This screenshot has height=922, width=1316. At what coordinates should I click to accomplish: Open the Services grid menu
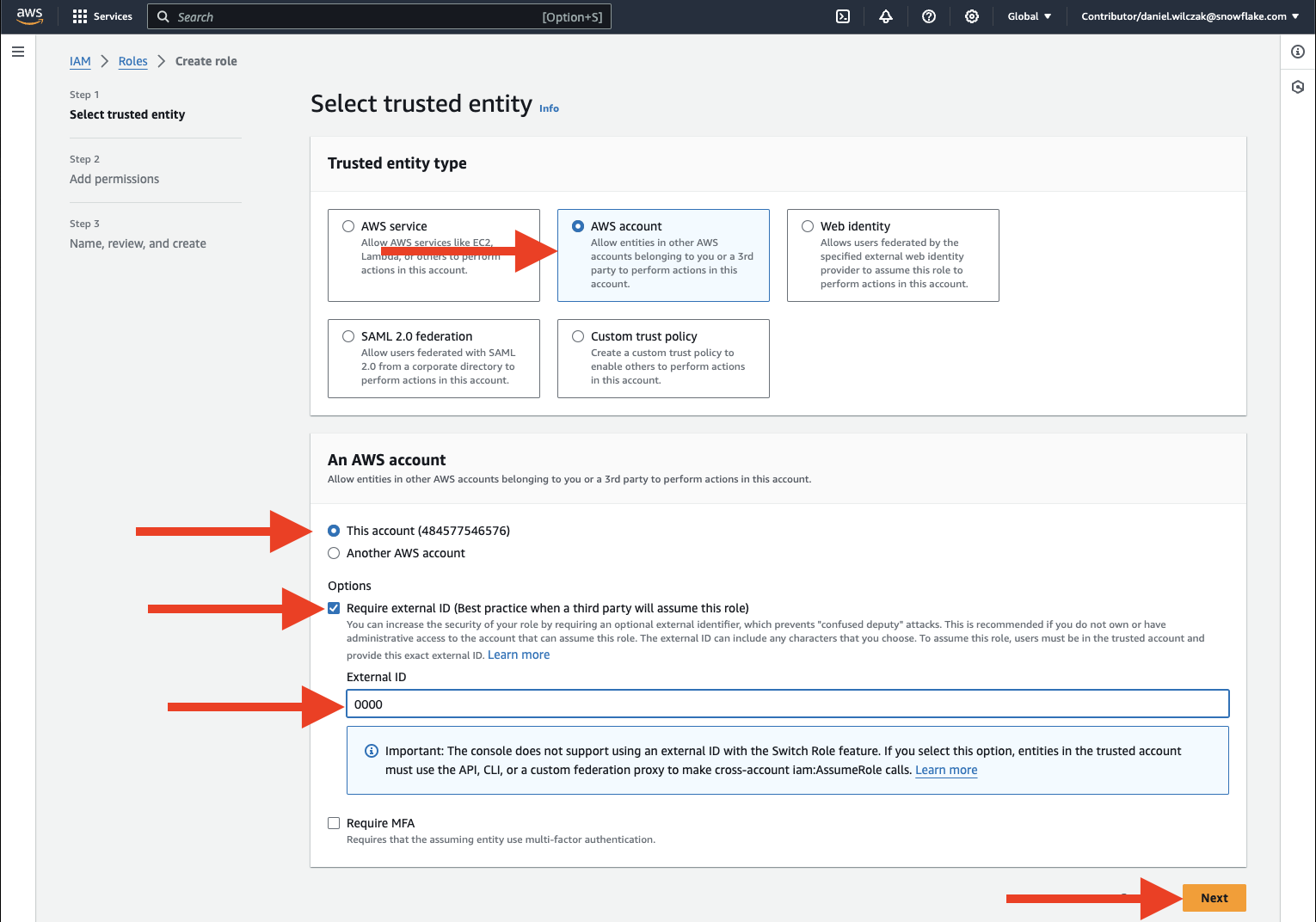102,16
